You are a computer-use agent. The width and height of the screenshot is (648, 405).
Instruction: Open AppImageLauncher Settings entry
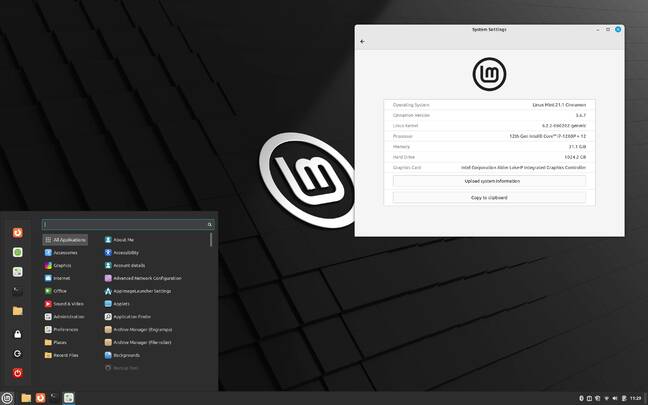click(138, 291)
